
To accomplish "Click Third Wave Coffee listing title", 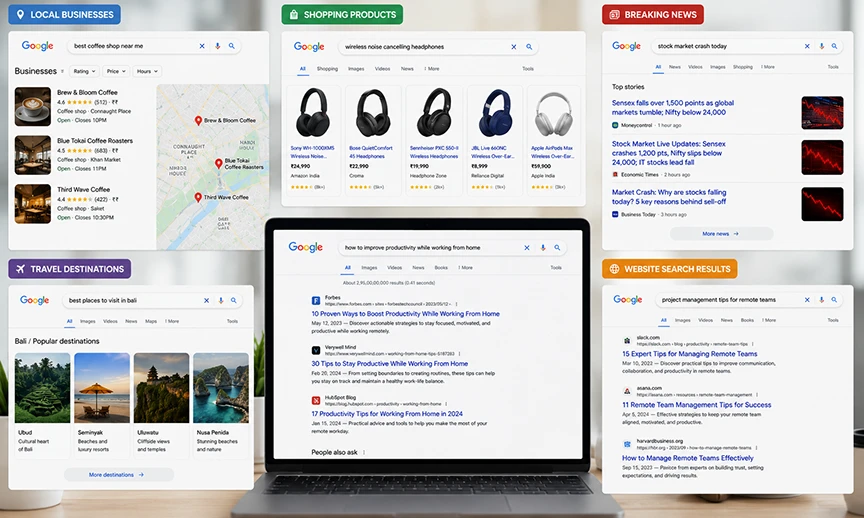I will (83, 190).
